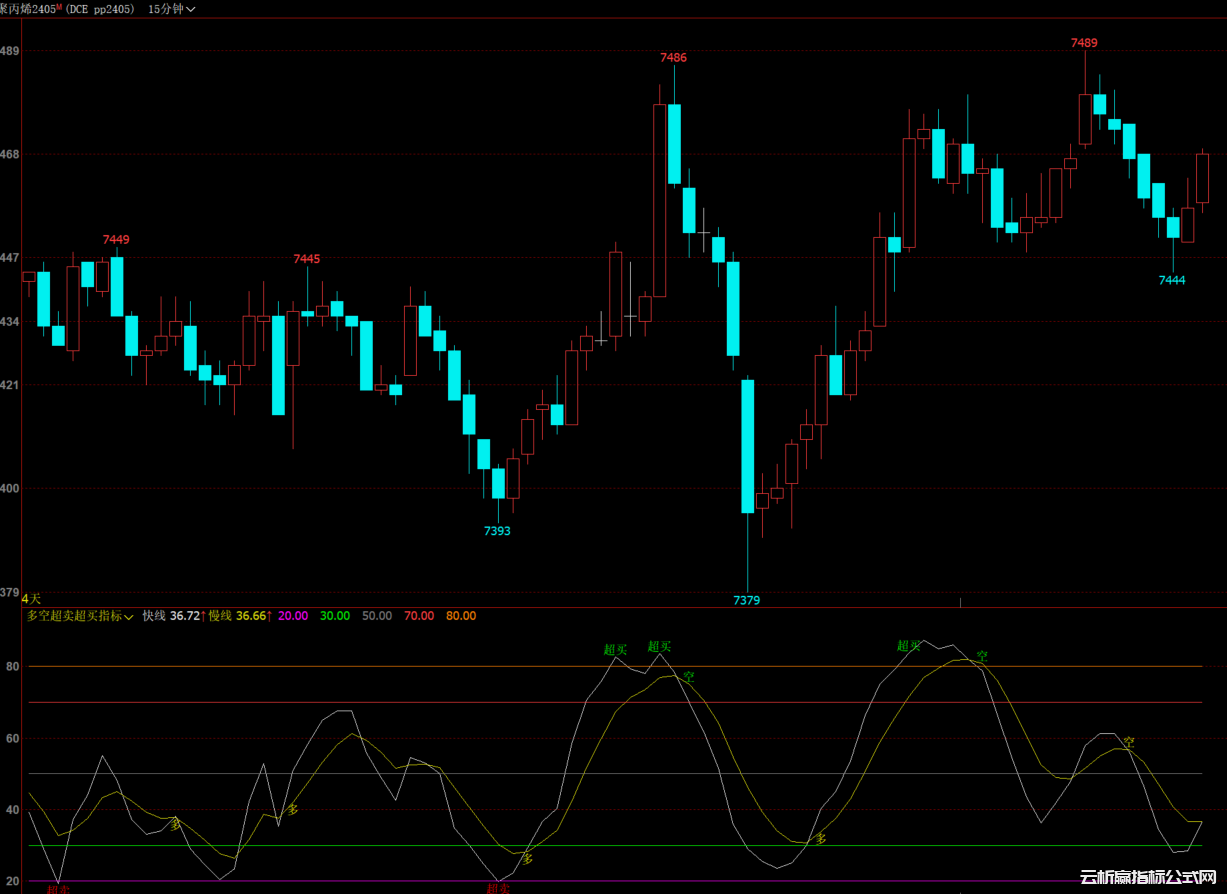Select the 7489 peak price label
This screenshot has width=1227, height=894.
(1084, 43)
